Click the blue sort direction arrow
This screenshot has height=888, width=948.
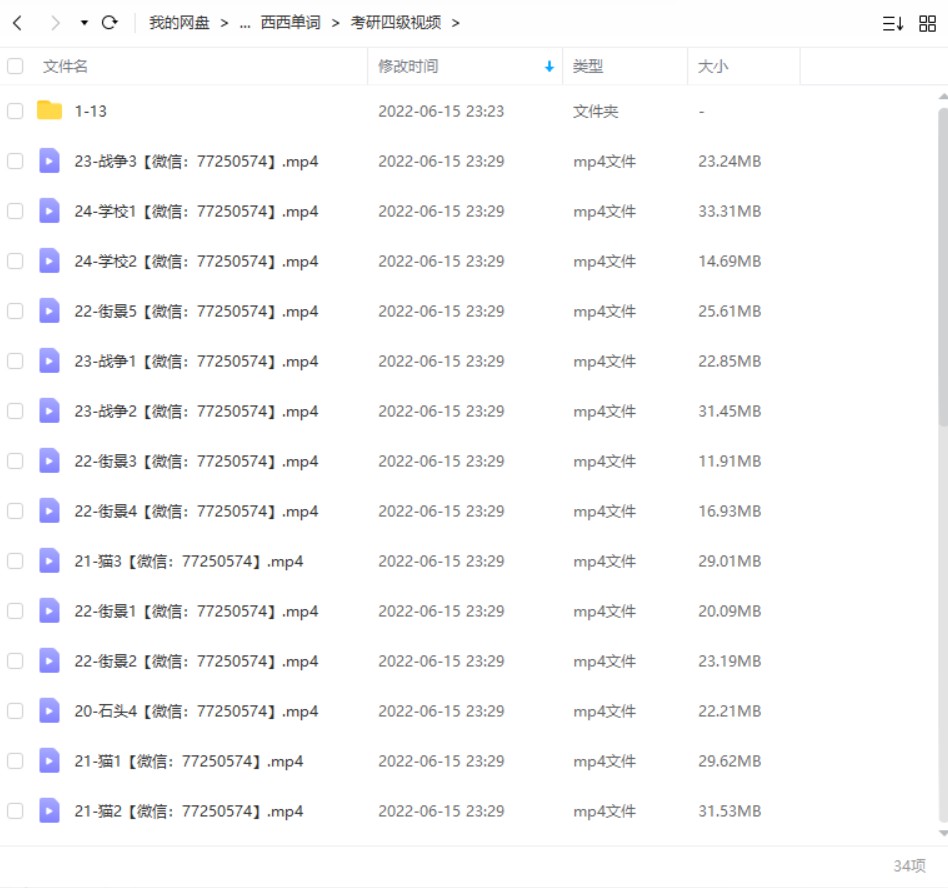[549, 66]
